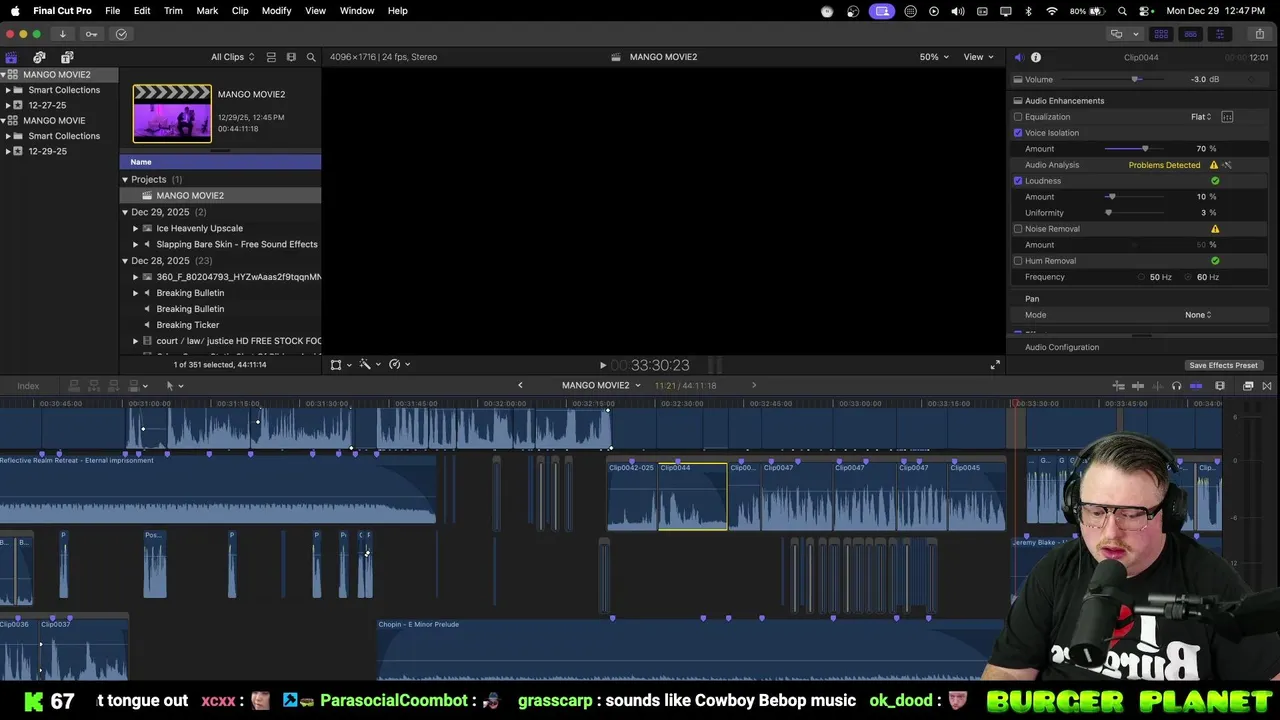Toggle the inspector sliders button
The image size is (1280, 720).
point(1219,34)
